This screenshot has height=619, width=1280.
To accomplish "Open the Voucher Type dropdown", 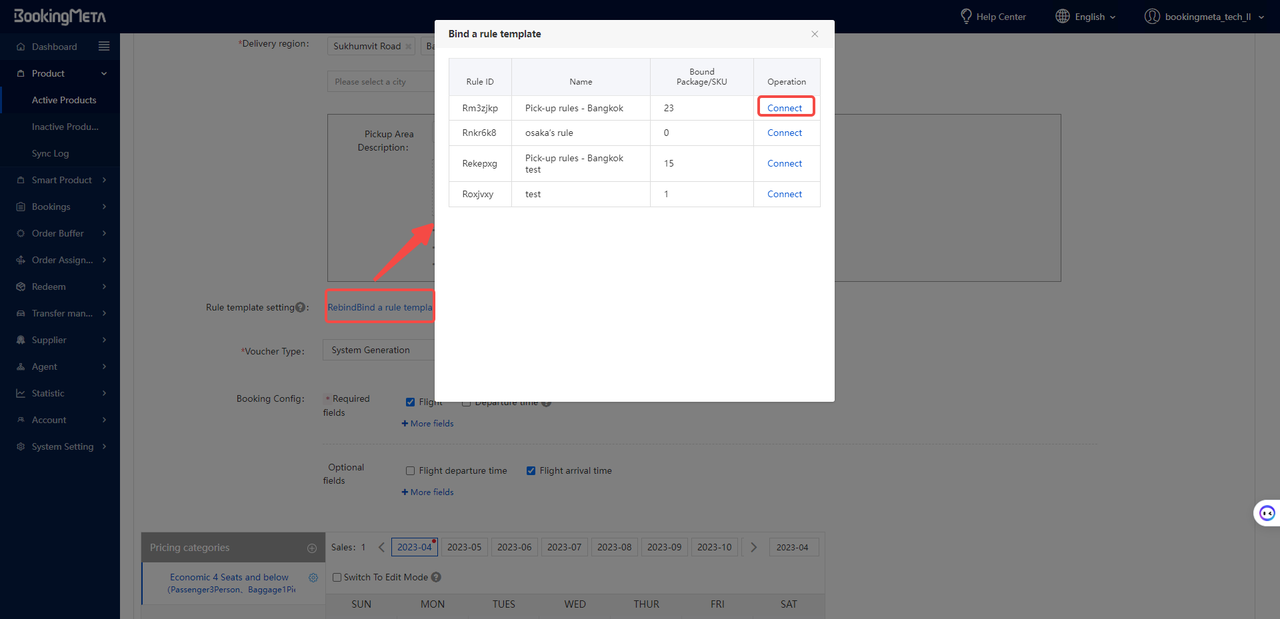I will pos(378,350).
